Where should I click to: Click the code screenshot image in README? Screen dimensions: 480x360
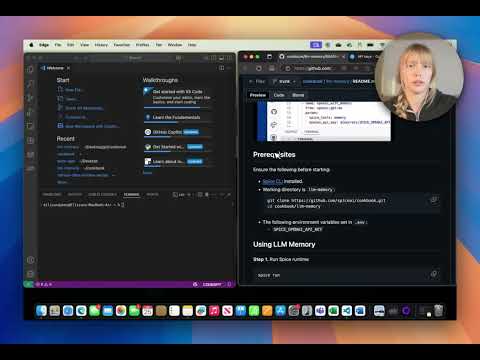325,121
